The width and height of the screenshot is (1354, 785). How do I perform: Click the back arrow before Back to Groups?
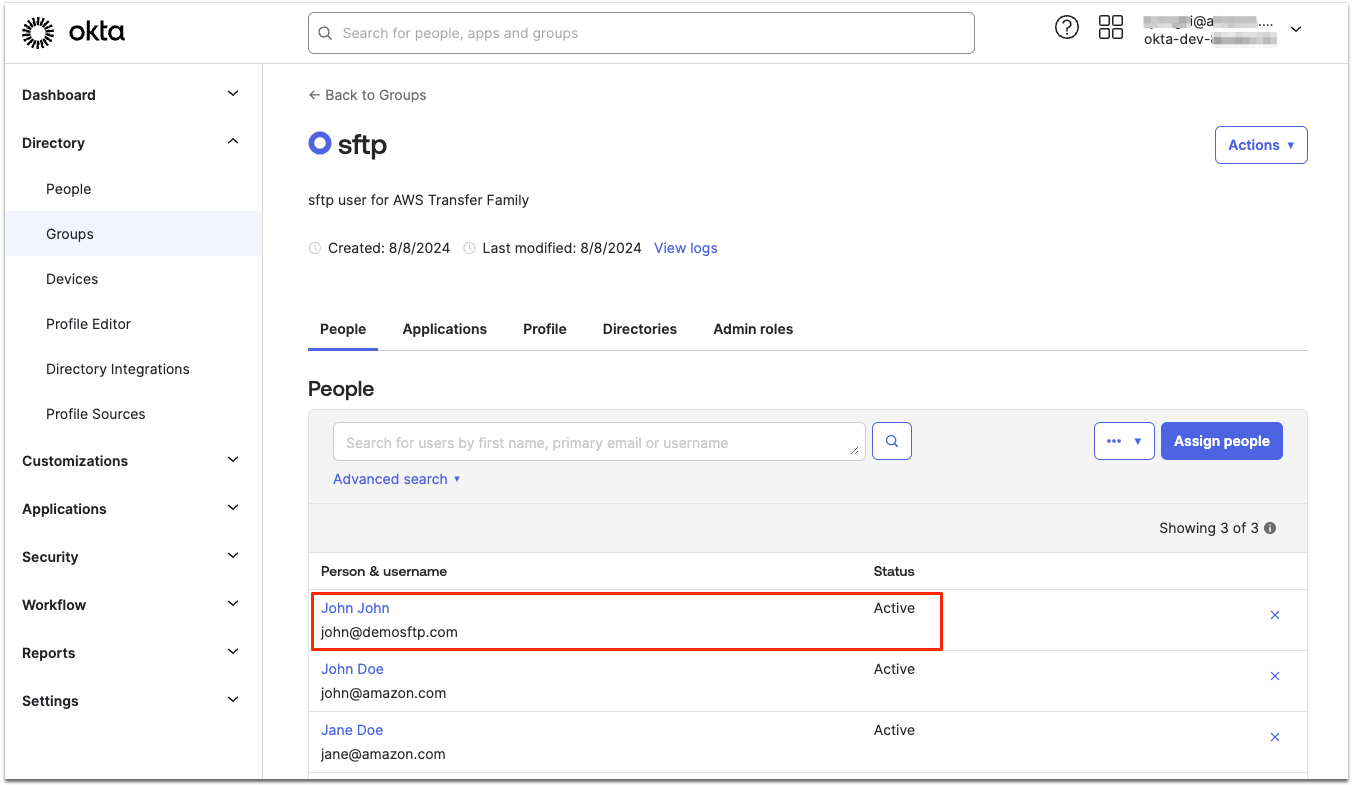pos(313,95)
